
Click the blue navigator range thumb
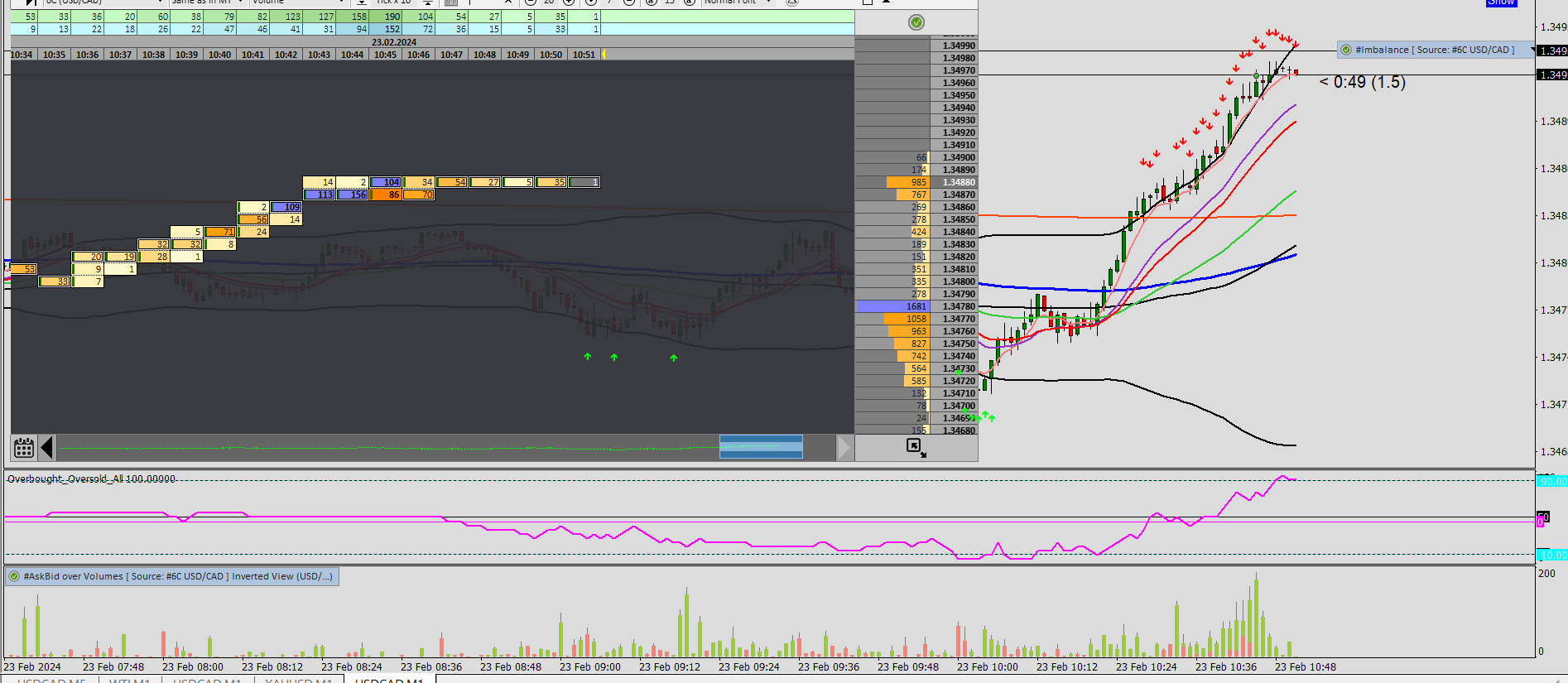click(761, 447)
